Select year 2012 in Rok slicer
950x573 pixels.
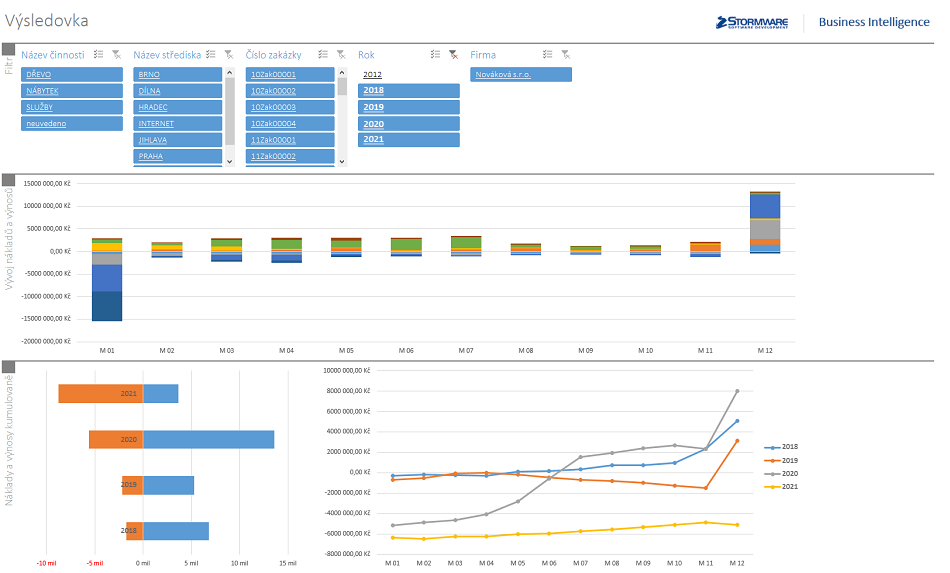(409, 75)
